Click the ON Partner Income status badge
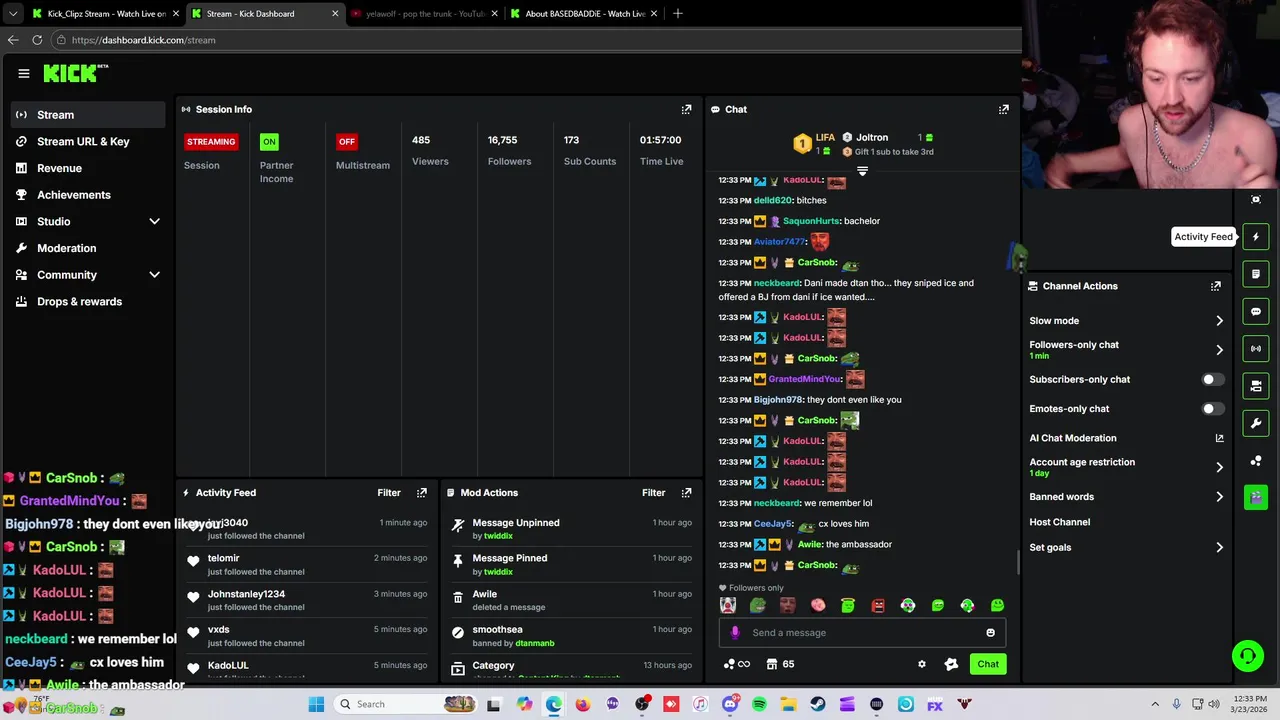Image resolution: width=1280 pixels, height=720 pixels. (x=268, y=141)
